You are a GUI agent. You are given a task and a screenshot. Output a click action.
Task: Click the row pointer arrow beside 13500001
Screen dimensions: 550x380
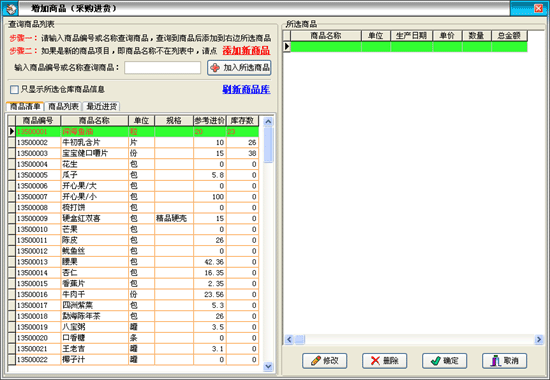click(12, 131)
